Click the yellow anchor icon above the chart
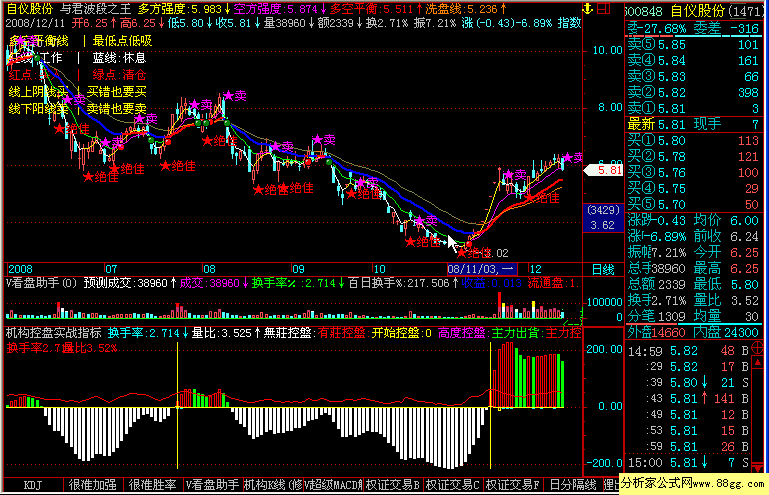The image size is (769, 495). point(588,8)
